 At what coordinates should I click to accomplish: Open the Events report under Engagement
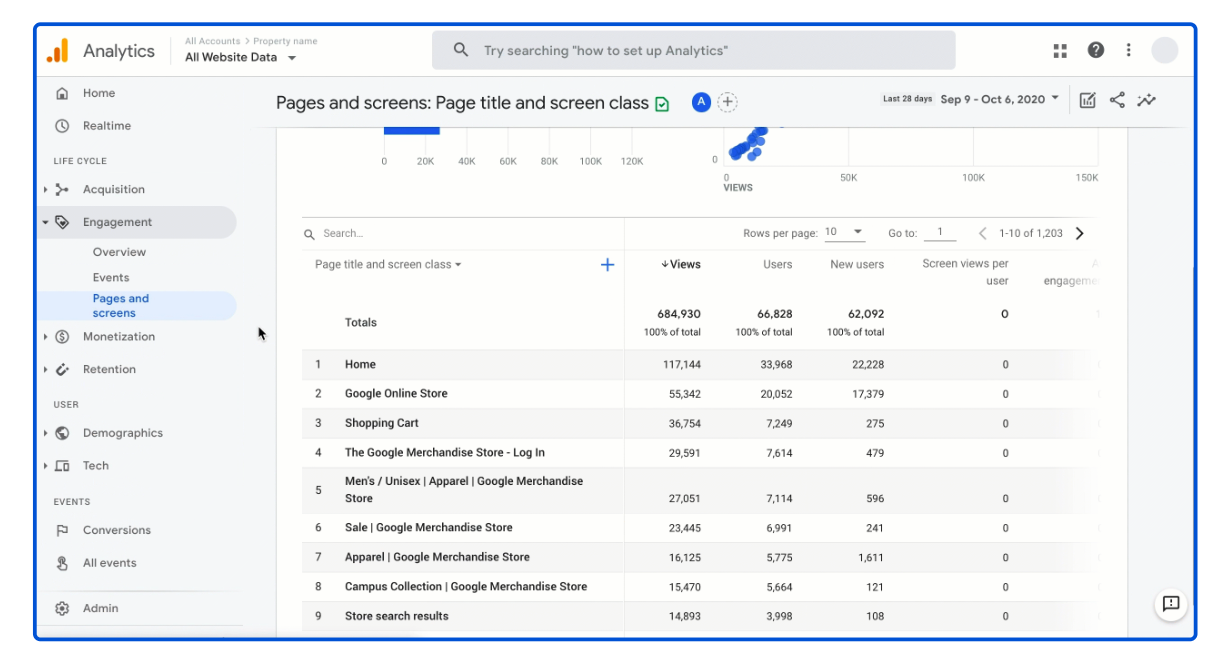(111, 278)
